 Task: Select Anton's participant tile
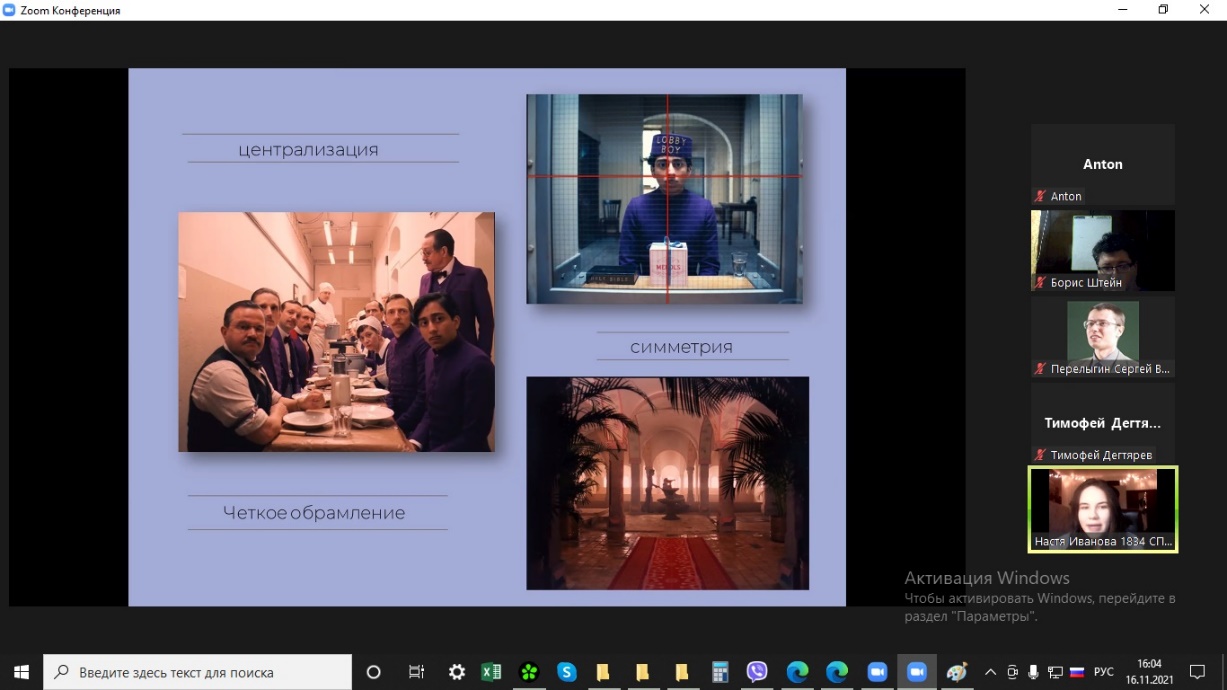coord(1103,164)
